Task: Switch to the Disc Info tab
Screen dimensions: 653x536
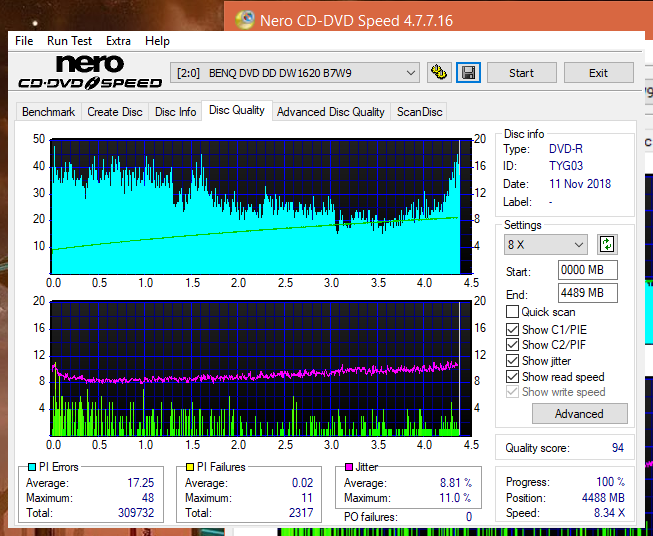Action: pyautogui.click(x=175, y=112)
